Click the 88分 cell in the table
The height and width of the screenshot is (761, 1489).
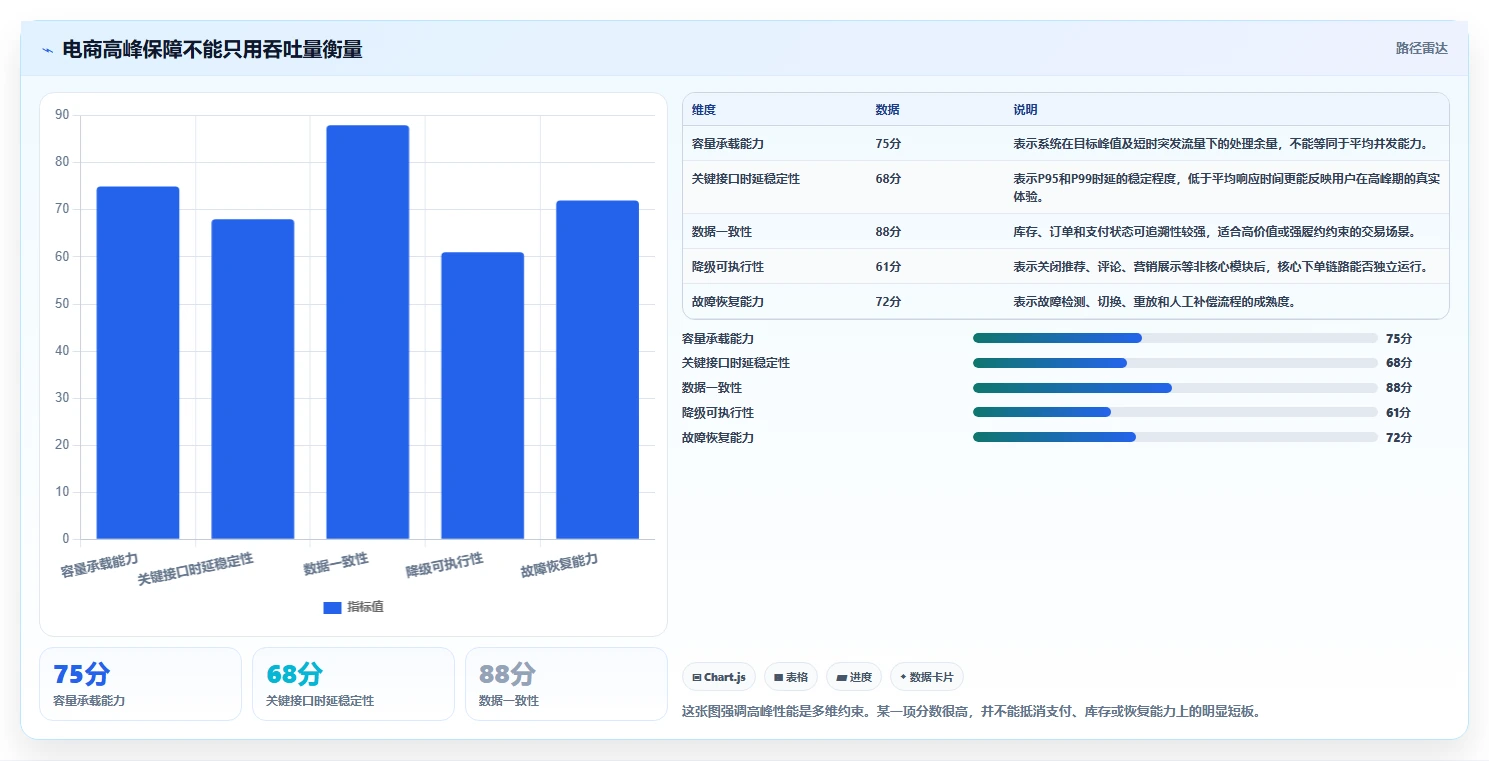click(x=888, y=232)
